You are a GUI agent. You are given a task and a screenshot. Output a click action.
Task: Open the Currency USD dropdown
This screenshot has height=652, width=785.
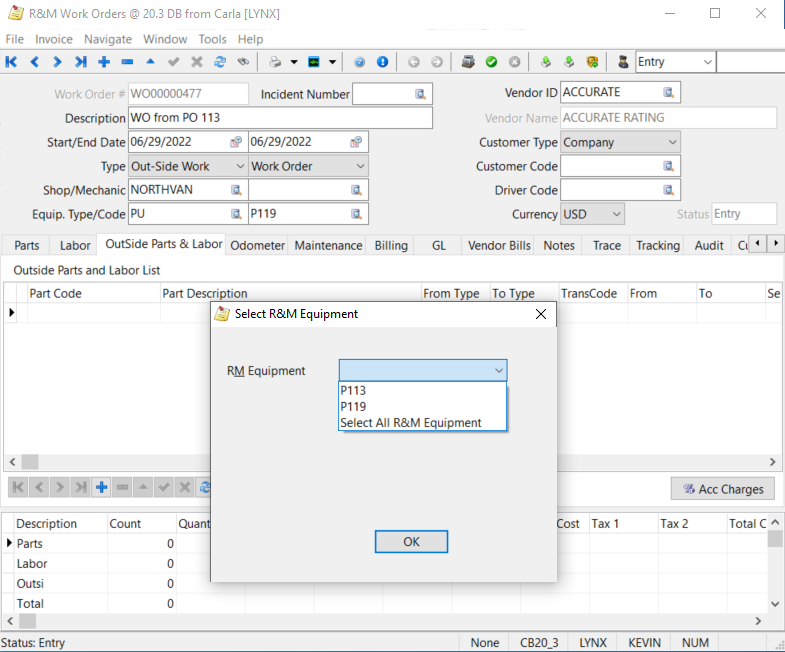pyautogui.click(x=615, y=214)
